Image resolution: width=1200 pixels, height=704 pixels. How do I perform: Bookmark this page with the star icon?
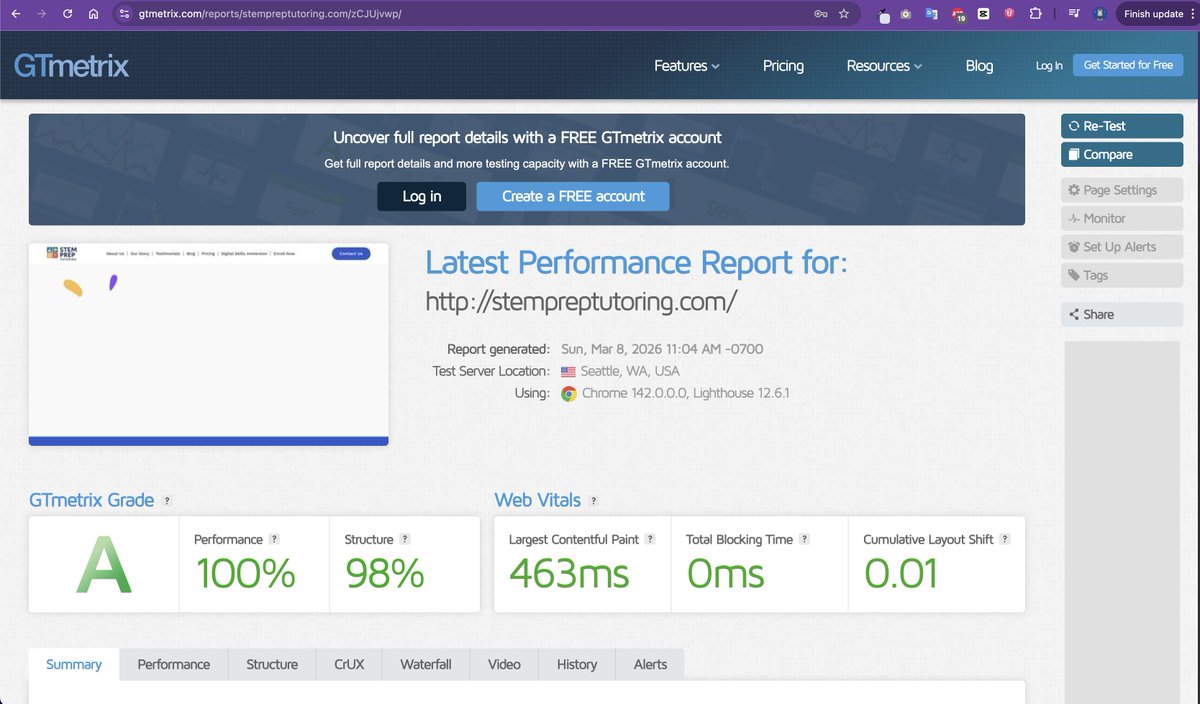[x=844, y=14]
